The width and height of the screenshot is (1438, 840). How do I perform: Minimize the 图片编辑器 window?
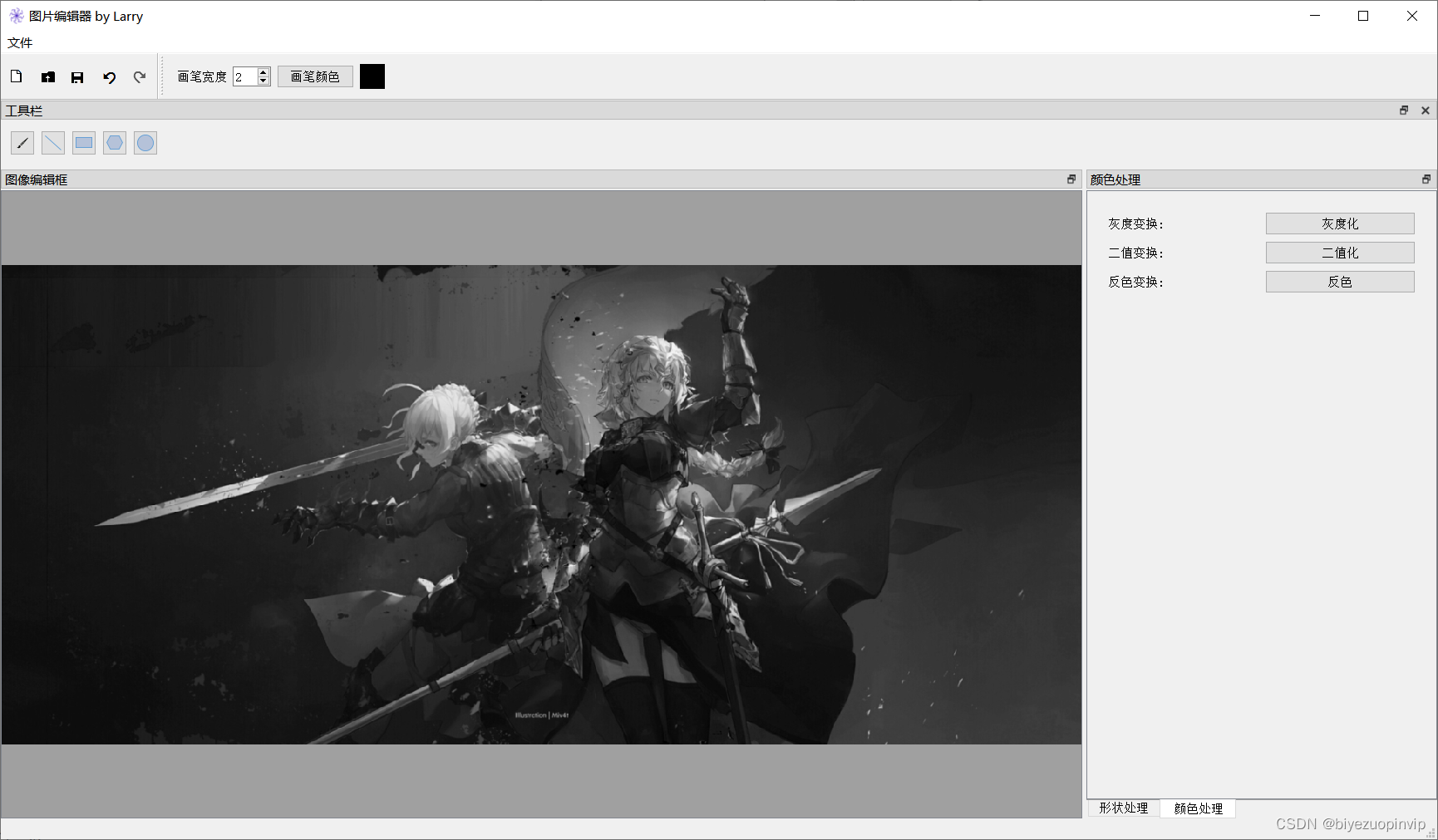pos(1315,16)
